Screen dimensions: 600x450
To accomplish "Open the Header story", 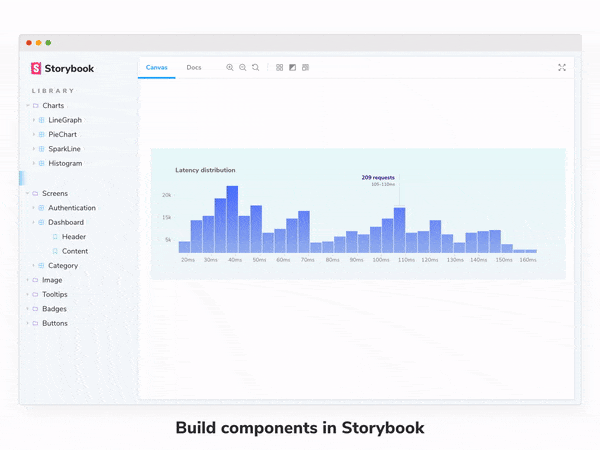I will pyautogui.click(x=74, y=236).
